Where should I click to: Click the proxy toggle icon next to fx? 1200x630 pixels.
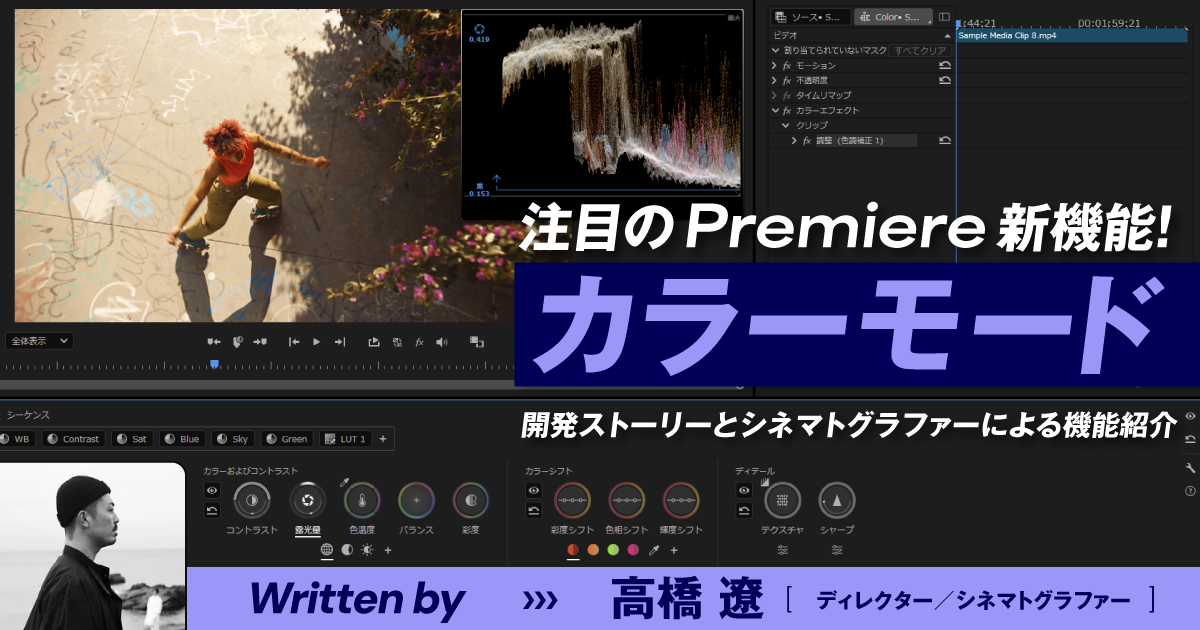tap(397, 342)
